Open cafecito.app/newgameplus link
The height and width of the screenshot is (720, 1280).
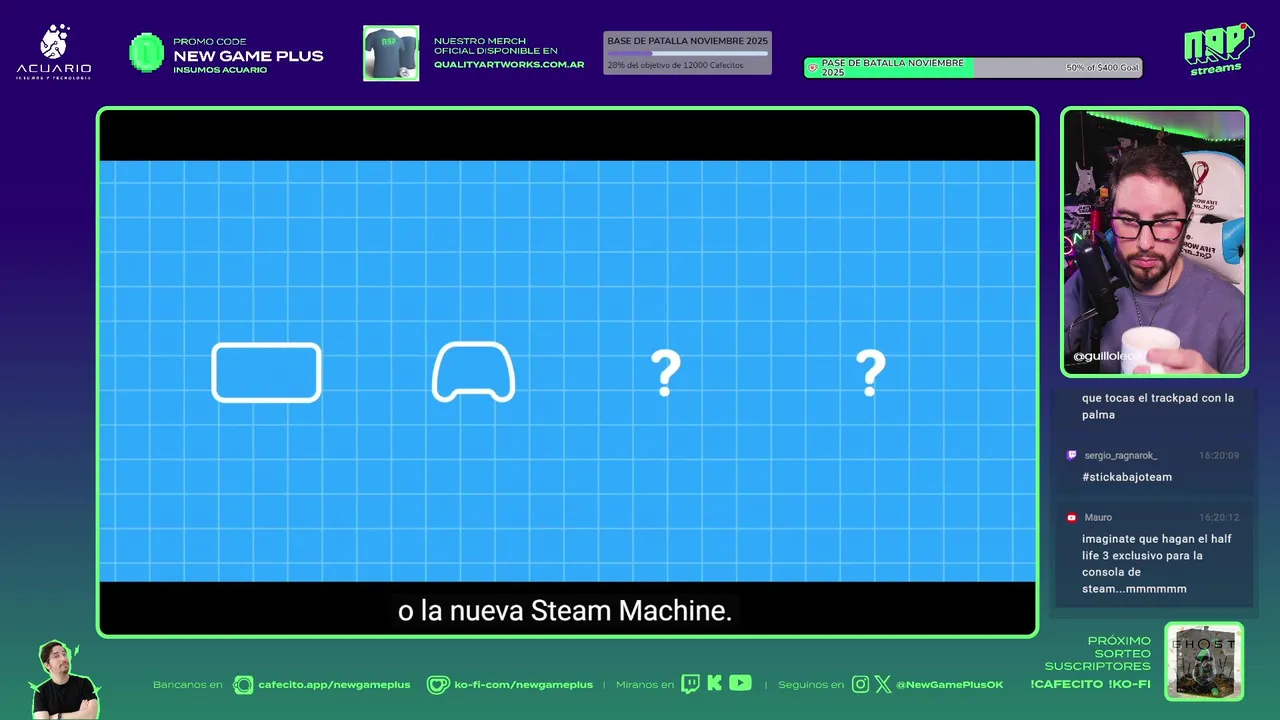(x=334, y=685)
